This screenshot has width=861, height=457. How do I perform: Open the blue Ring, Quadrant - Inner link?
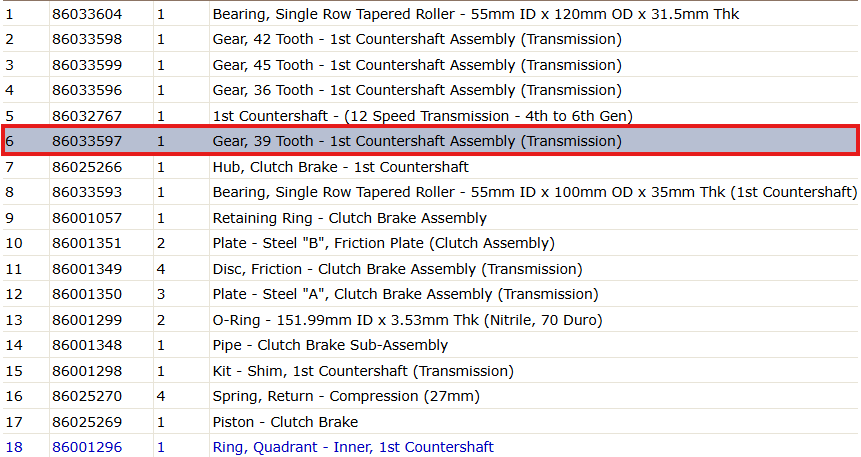point(353,447)
